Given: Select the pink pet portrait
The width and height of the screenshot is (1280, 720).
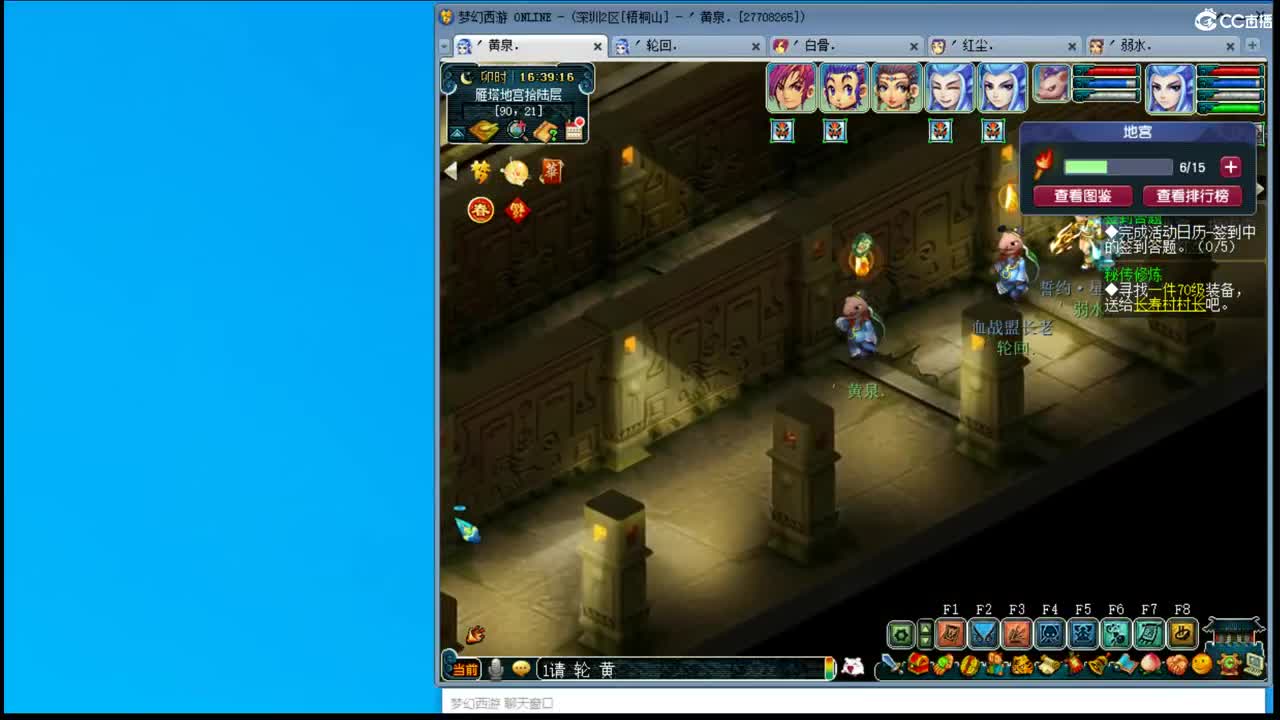Looking at the screenshot, I should point(1051,84).
